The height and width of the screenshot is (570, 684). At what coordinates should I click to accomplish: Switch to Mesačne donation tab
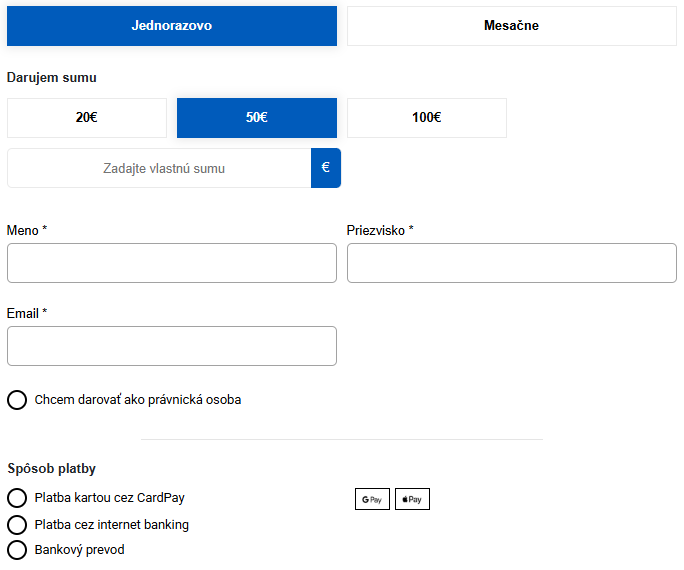coord(512,26)
